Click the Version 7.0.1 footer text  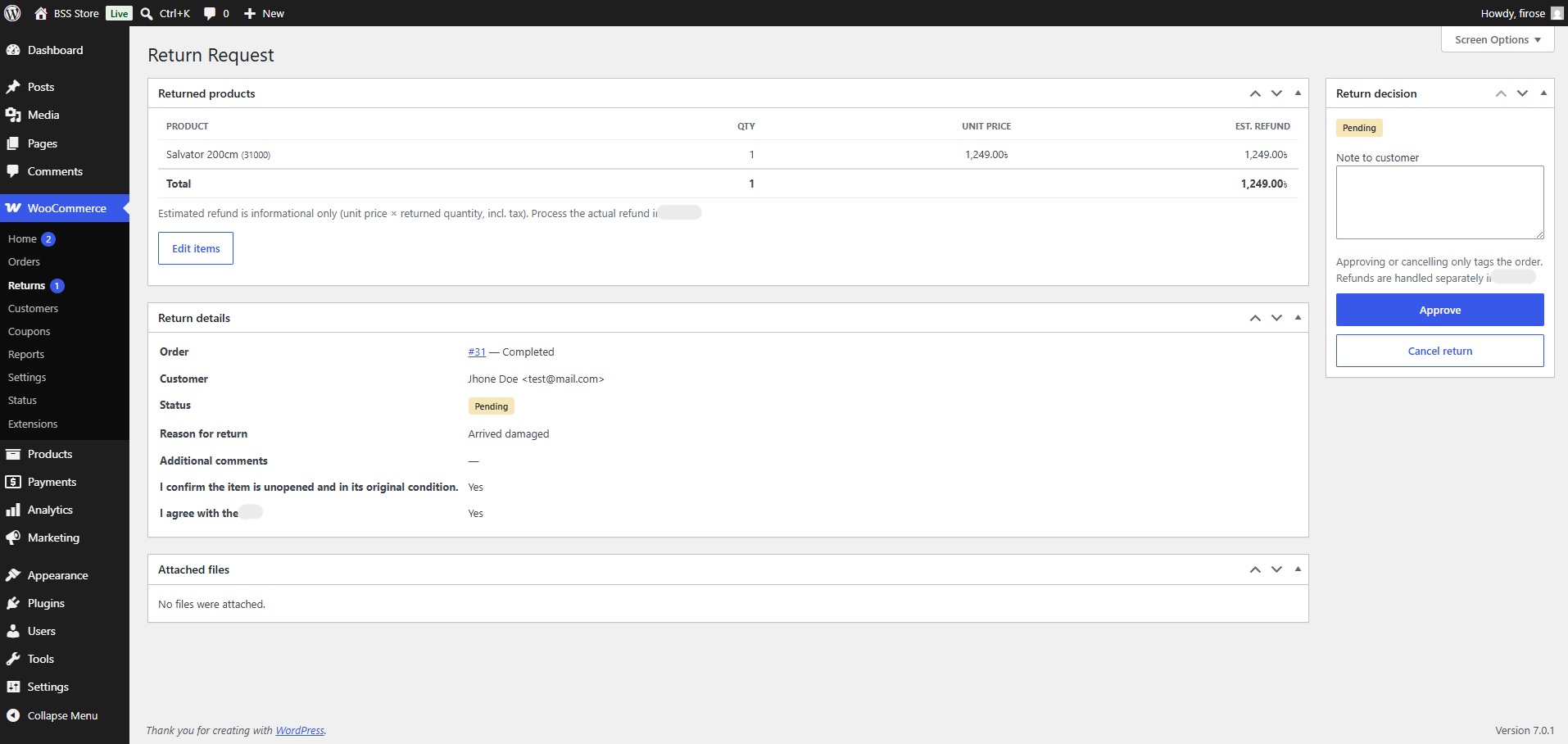pos(1525,731)
